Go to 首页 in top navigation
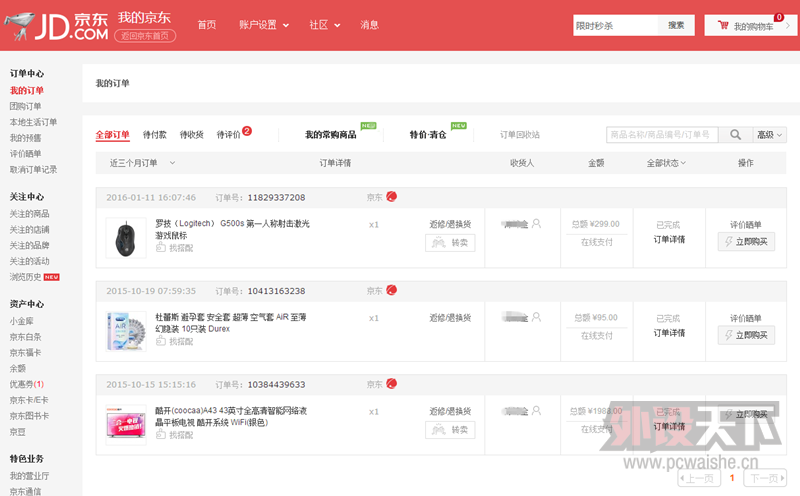The height and width of the screenshot is (496, 800). [207, 25]
